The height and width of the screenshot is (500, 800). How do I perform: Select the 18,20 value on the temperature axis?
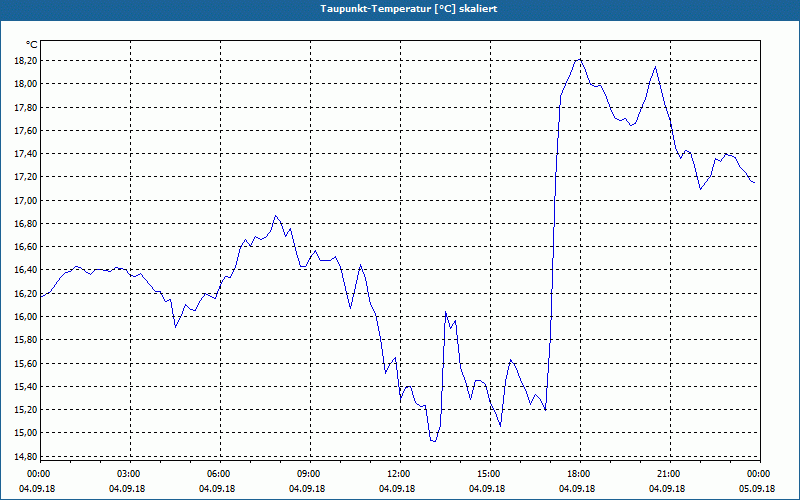pyautogui.click(x=28, y=61)
